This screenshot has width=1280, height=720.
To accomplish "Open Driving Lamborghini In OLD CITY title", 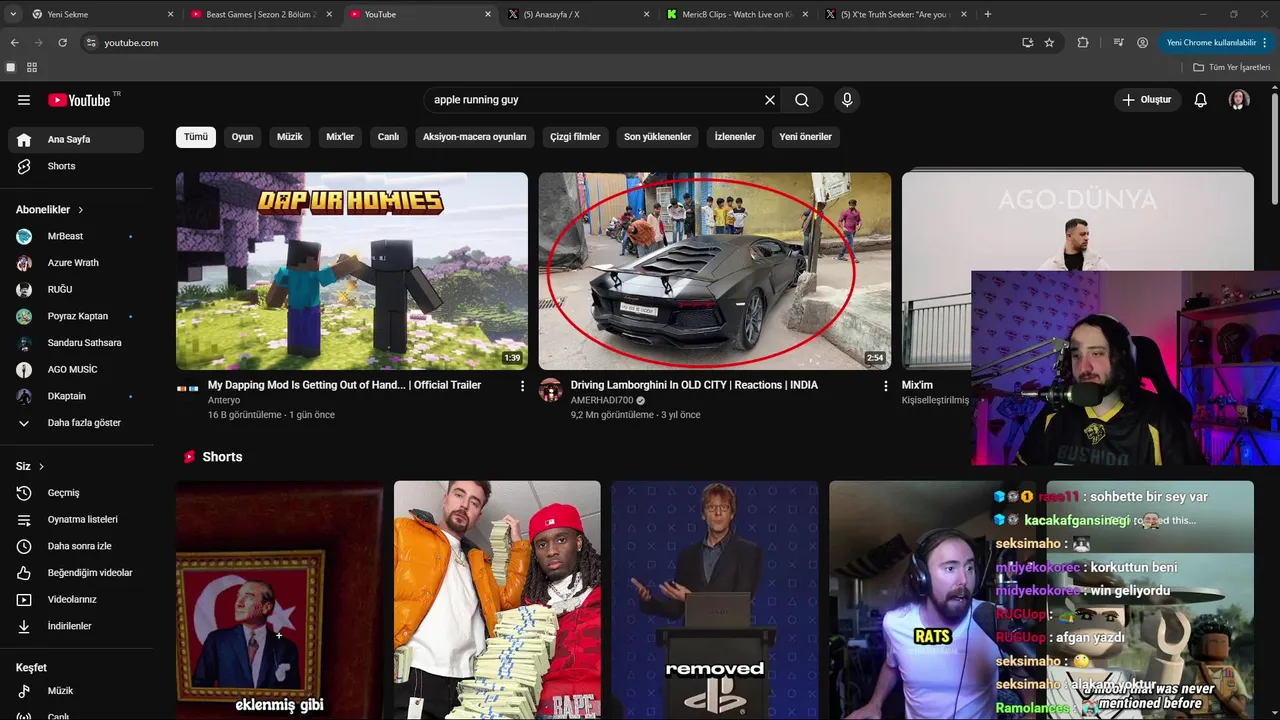I will 694,385.
